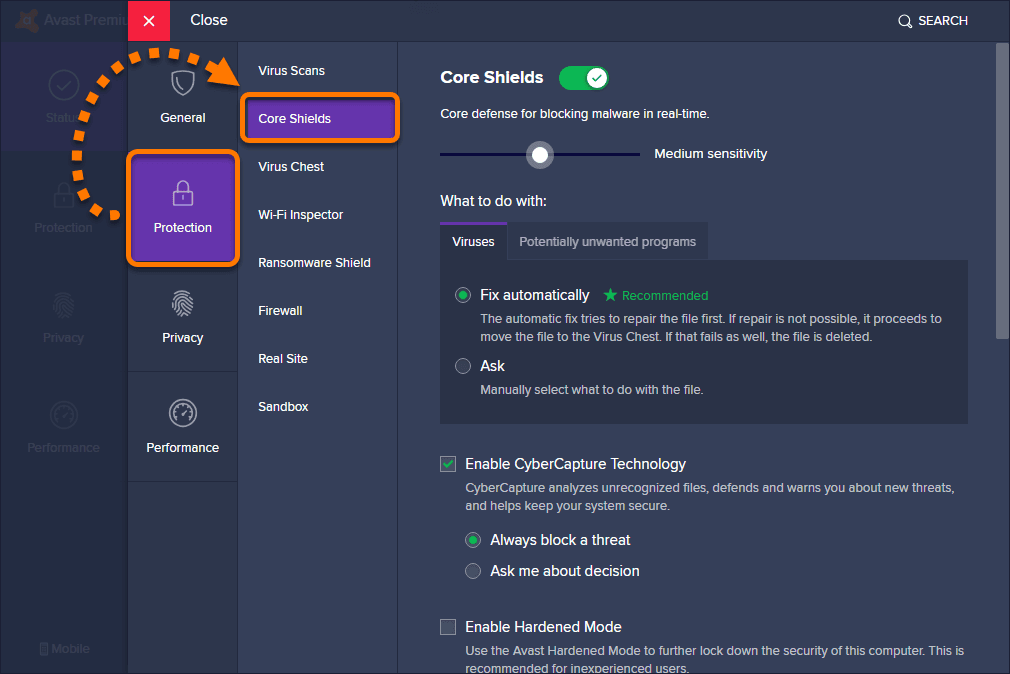1010x674 pixels.
Task: Open Firewall settings
Action: pos(280,311)
